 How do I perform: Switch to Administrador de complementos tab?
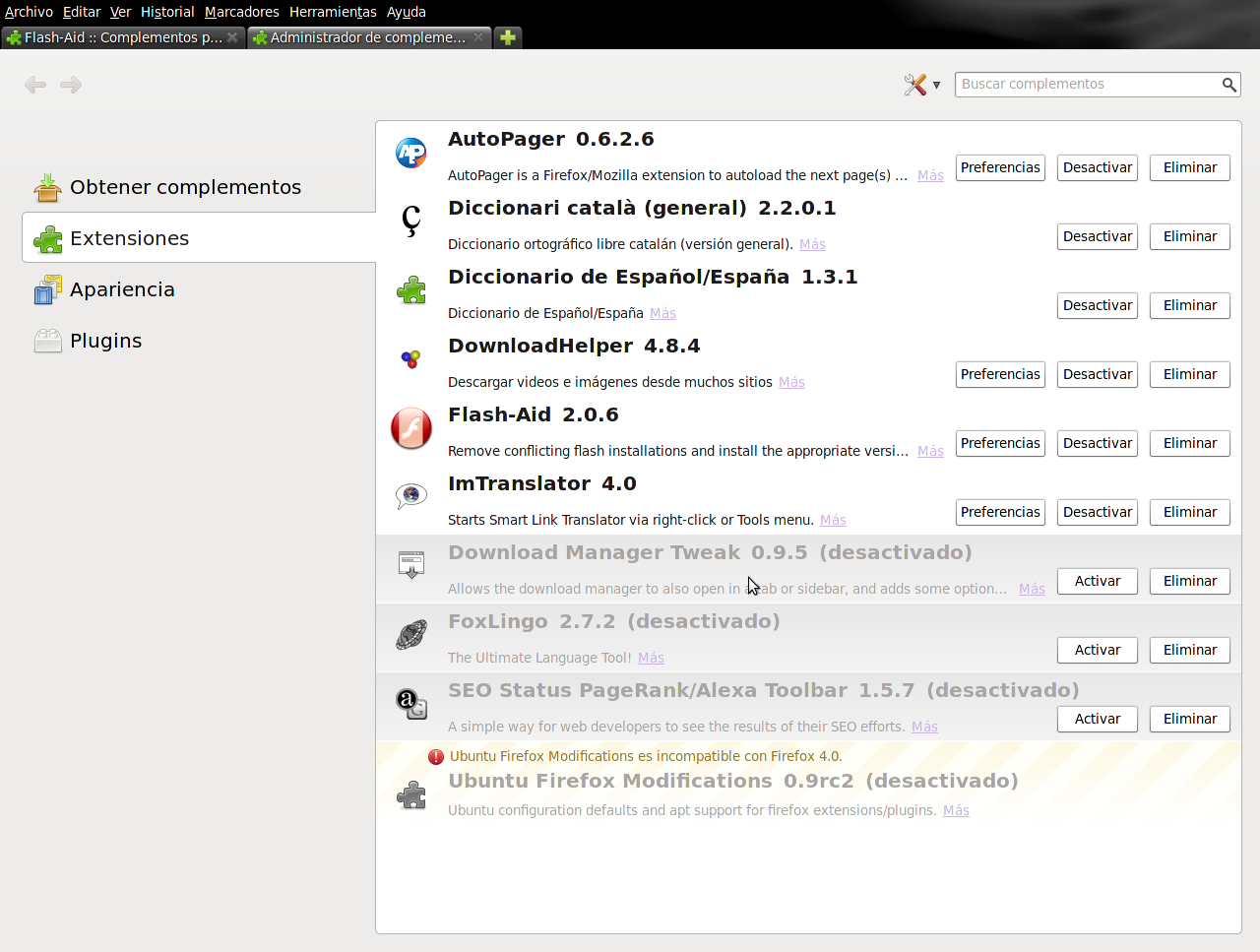(369, 37)
